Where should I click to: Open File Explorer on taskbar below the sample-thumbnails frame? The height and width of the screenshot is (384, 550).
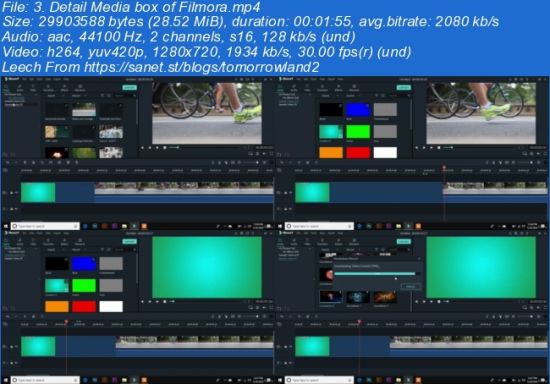[x=124, y=226]
